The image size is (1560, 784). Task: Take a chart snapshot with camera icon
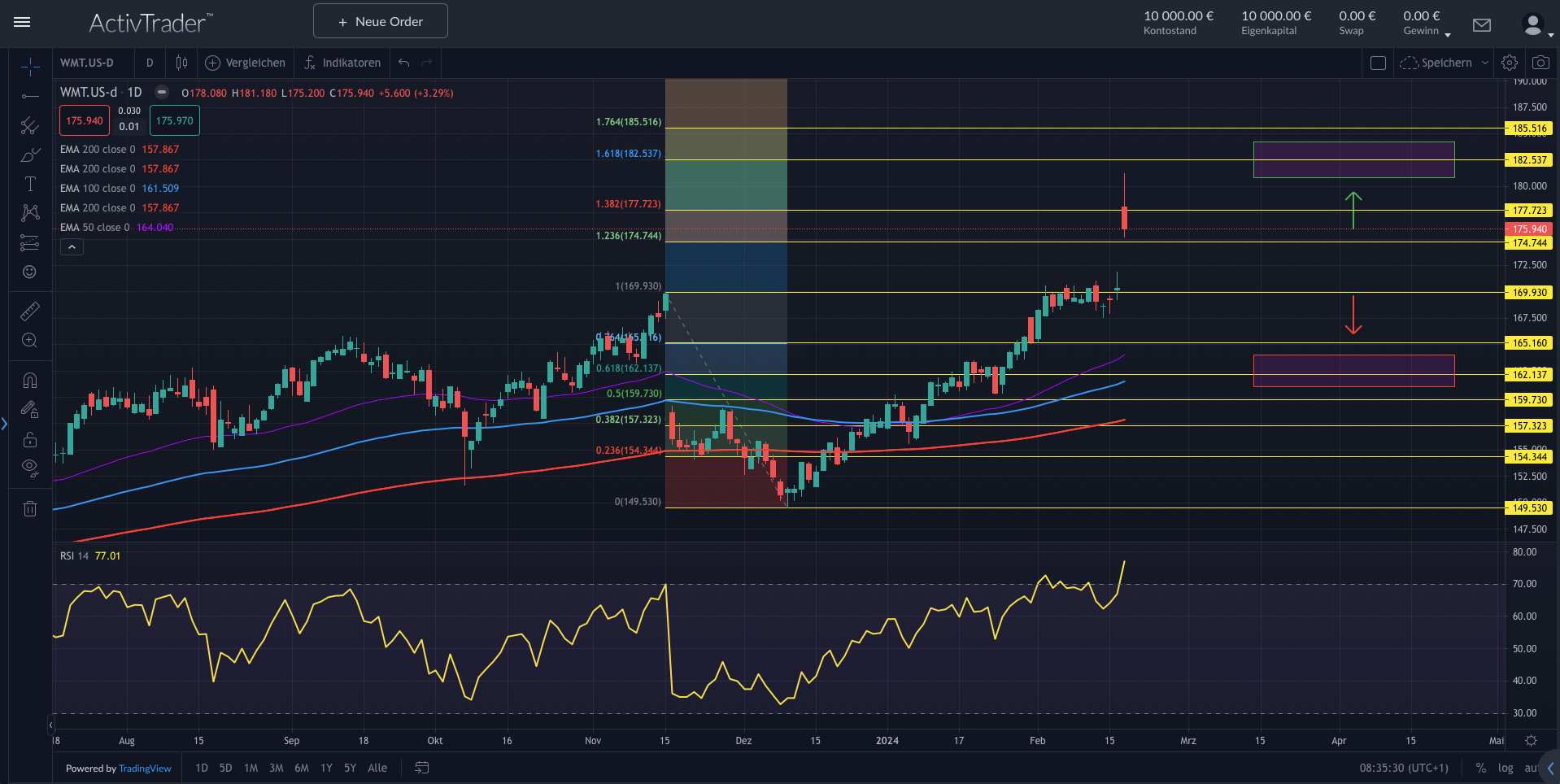1540,63
